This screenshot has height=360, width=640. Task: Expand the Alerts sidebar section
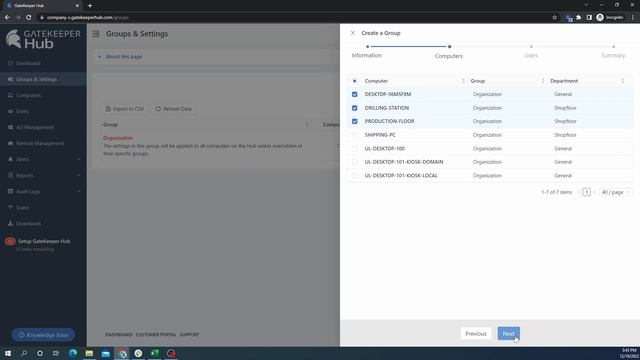point(43,159)
